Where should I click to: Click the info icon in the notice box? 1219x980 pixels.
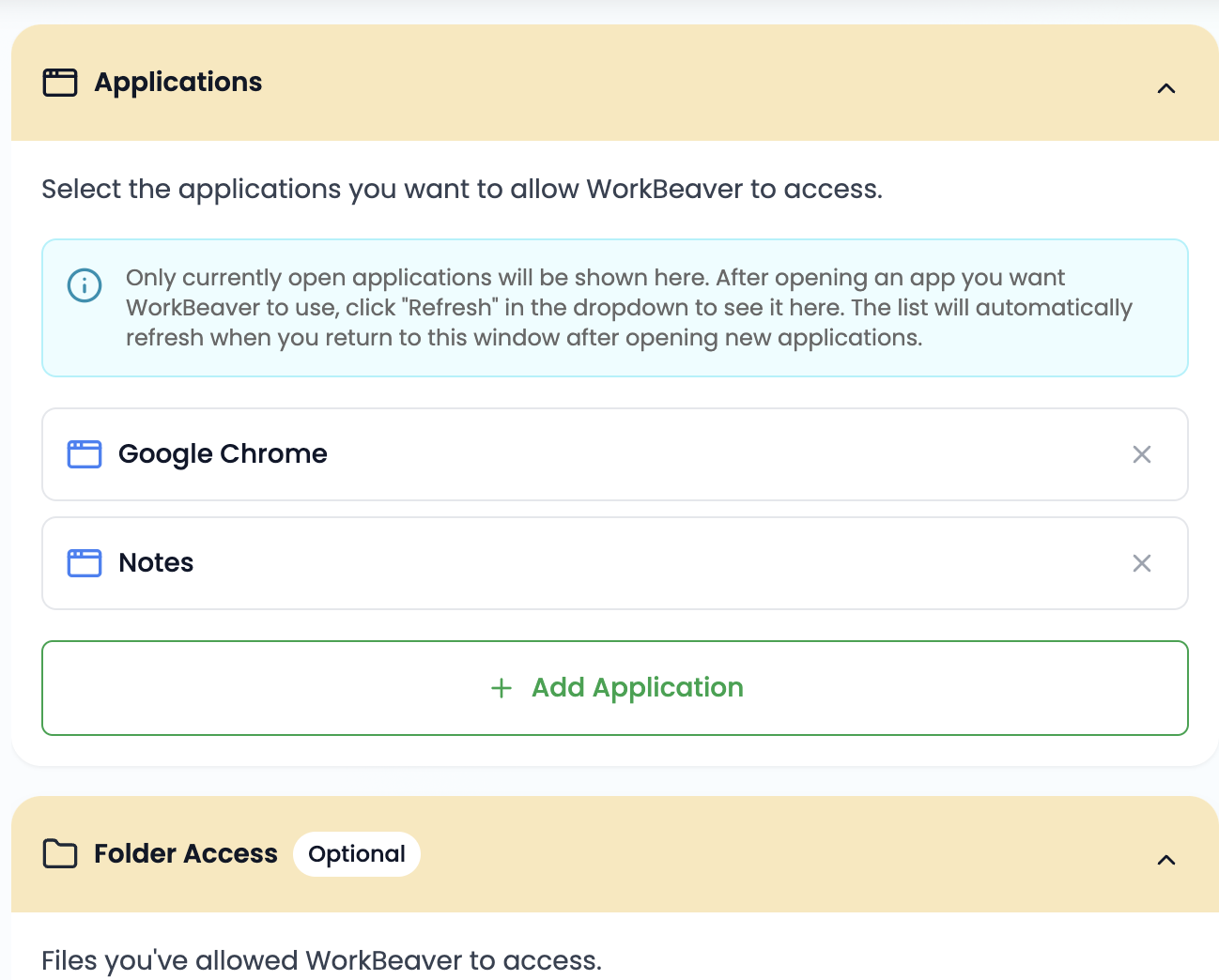point(84,284)
